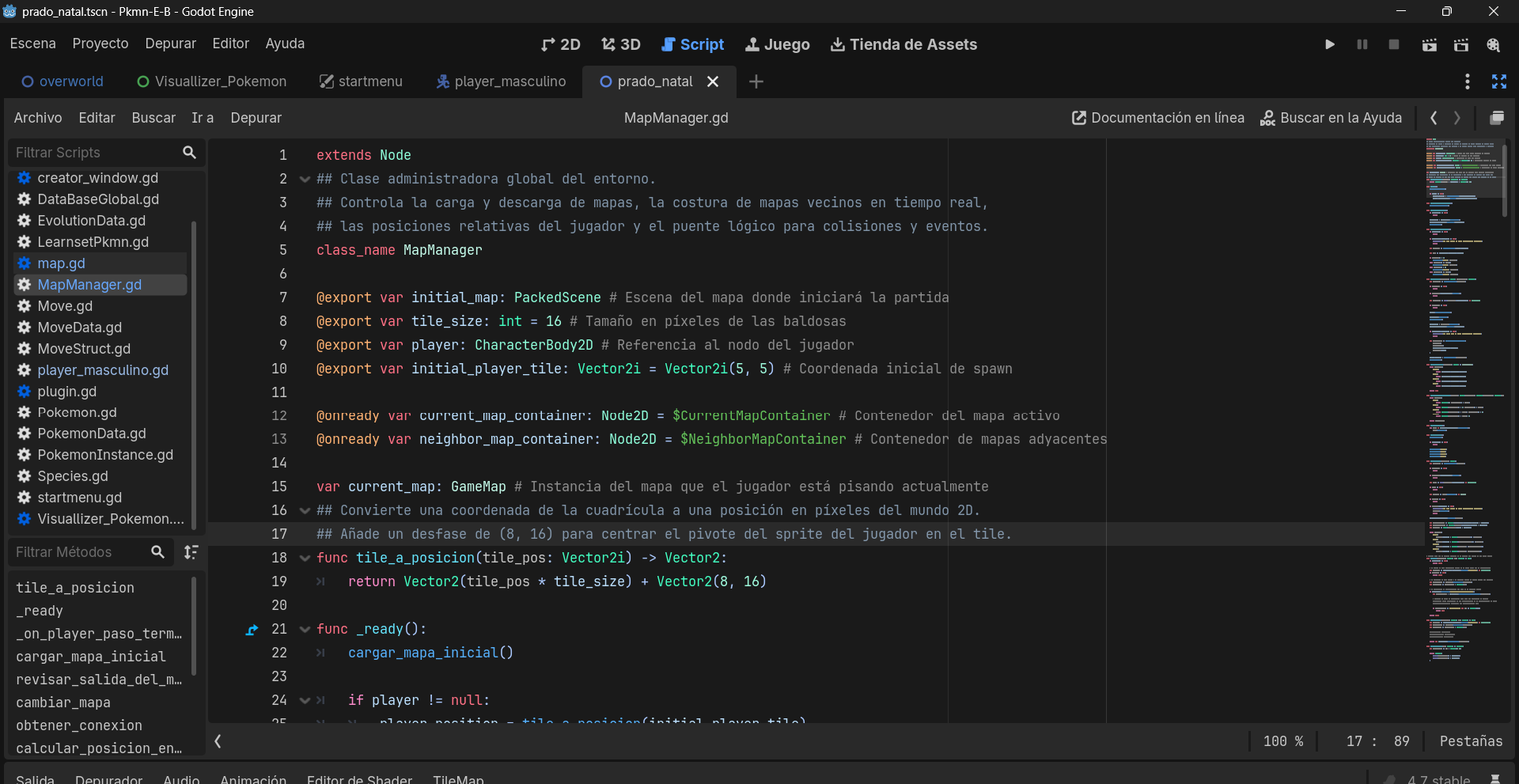Collapse func tile_a_posicion at line 18

pos(305,559)
